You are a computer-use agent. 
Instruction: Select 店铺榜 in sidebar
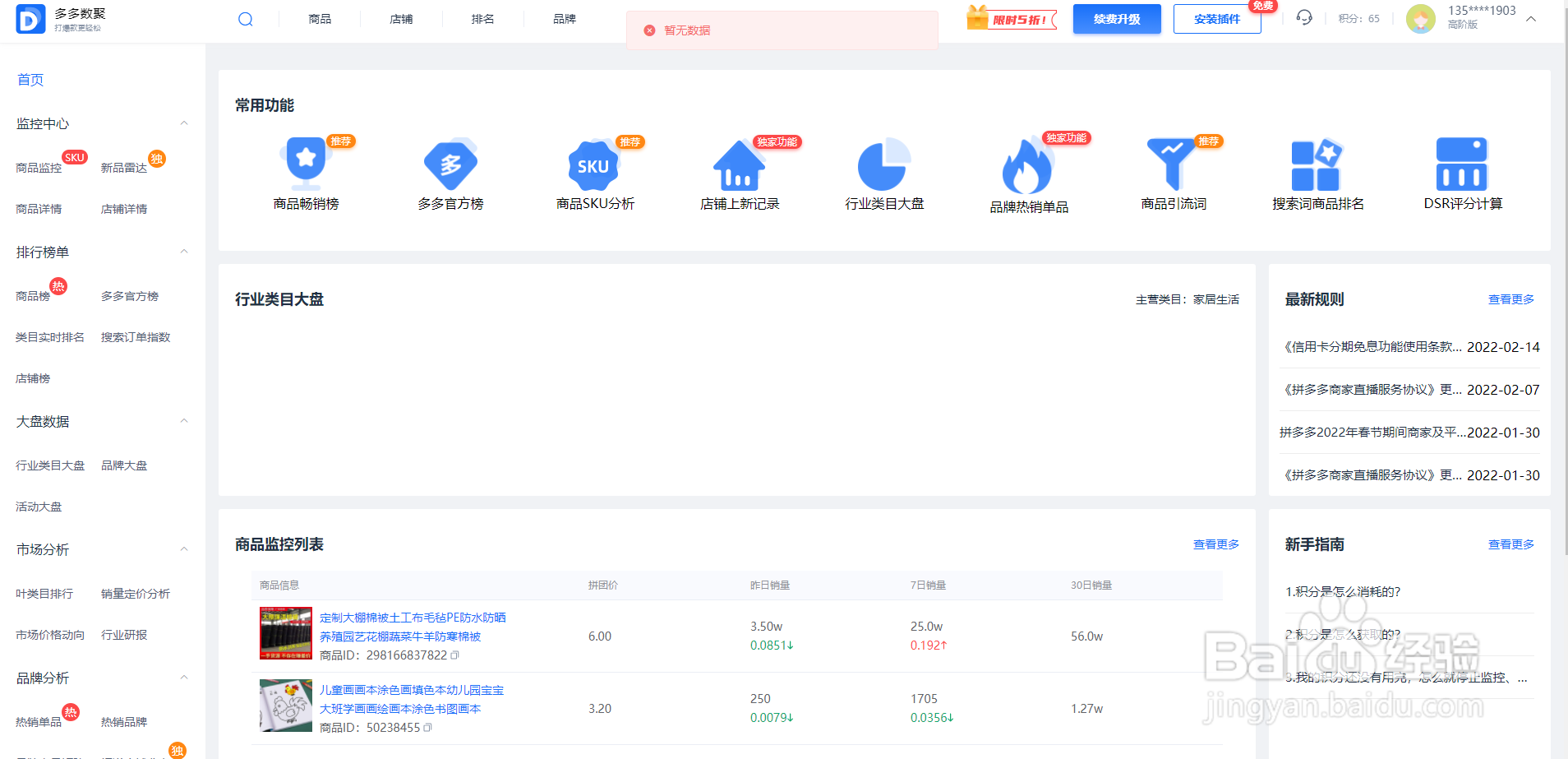pos(33,378)
